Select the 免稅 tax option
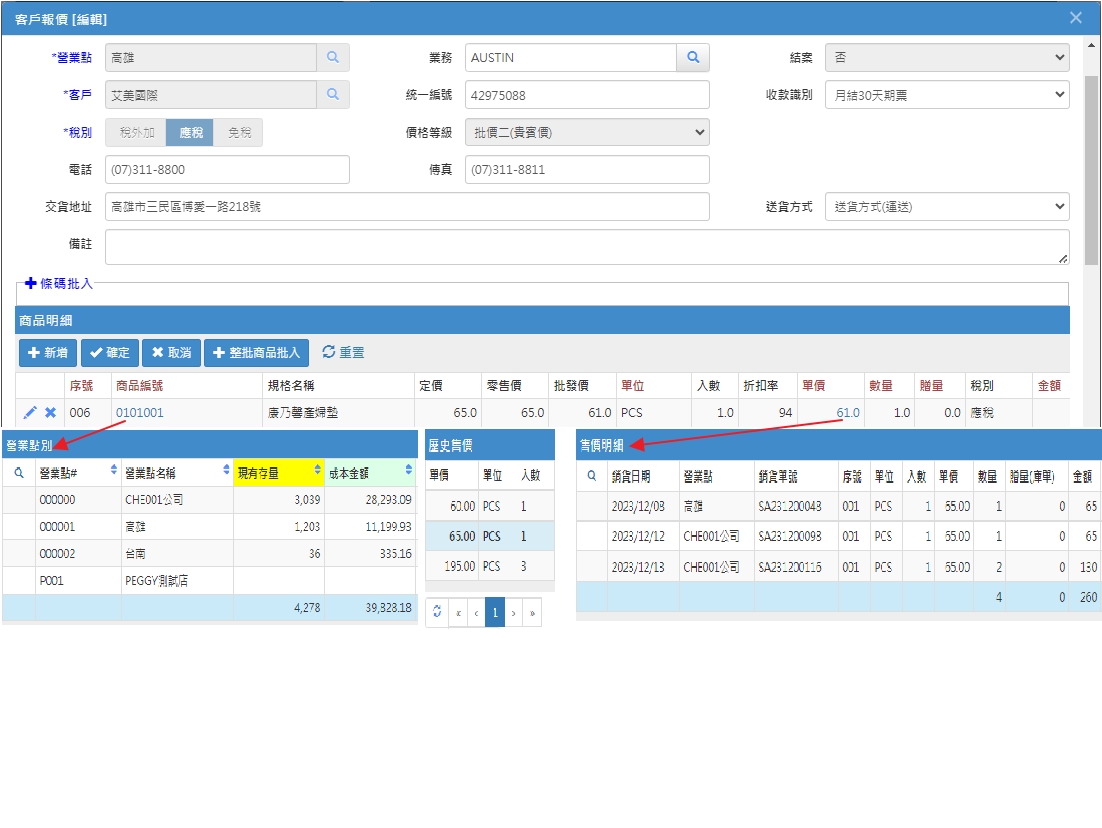1102x828 pixels. 239,132
